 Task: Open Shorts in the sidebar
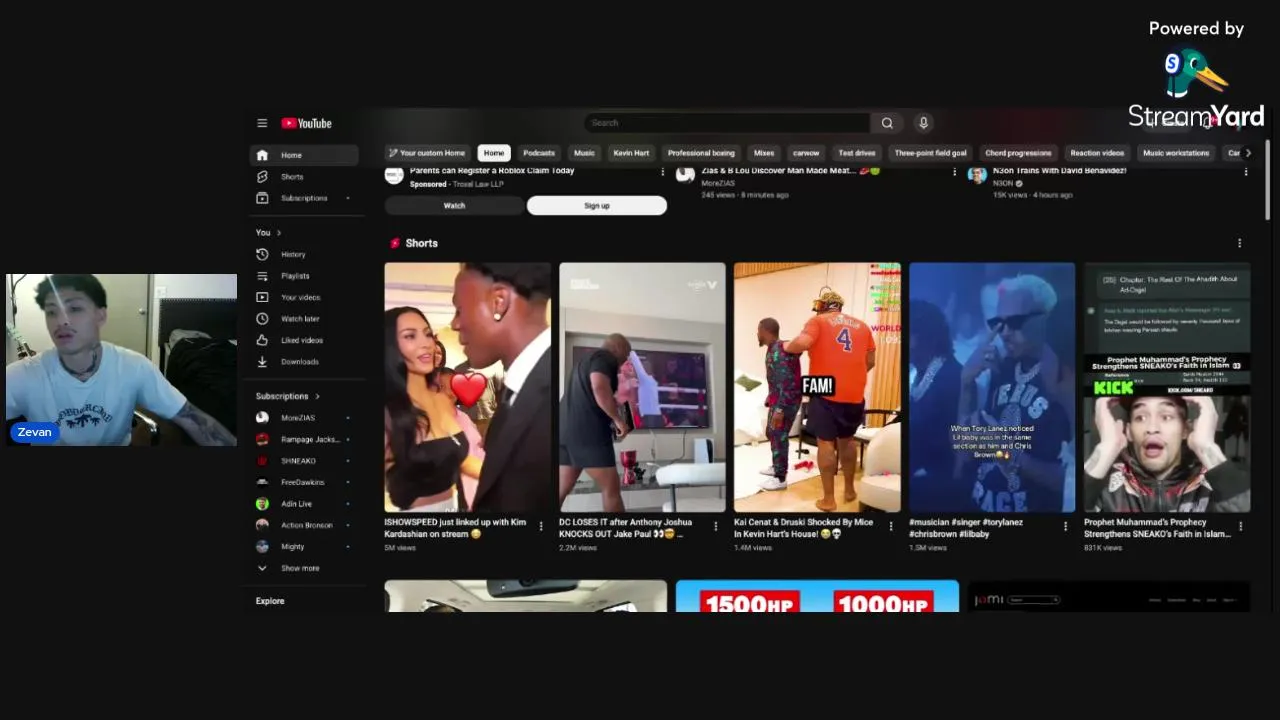[304, 176]
